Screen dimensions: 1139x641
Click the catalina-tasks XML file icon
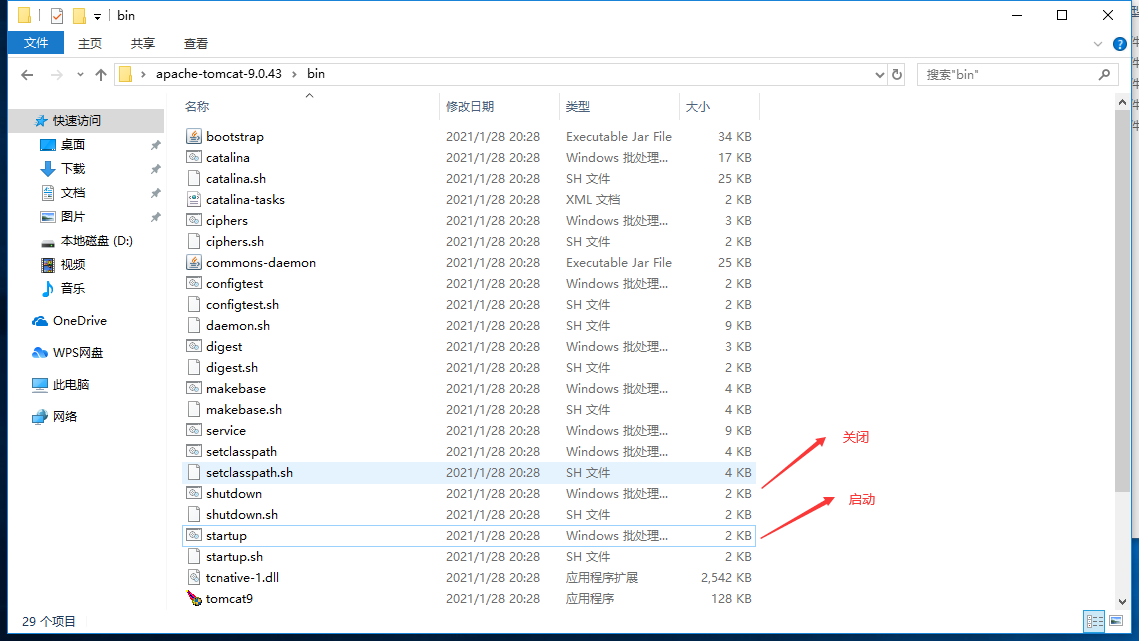point(194,200)
